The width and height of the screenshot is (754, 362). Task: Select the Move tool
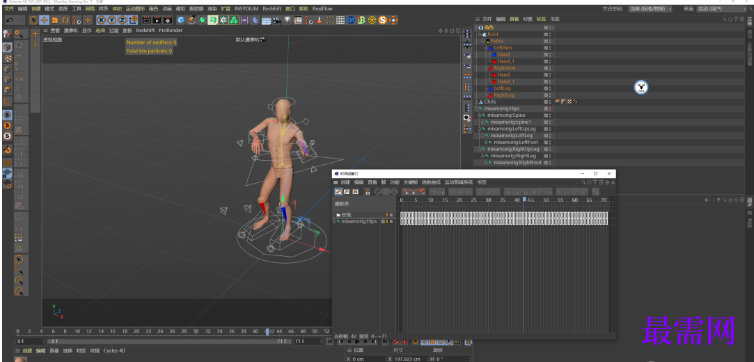pos(44,20)
